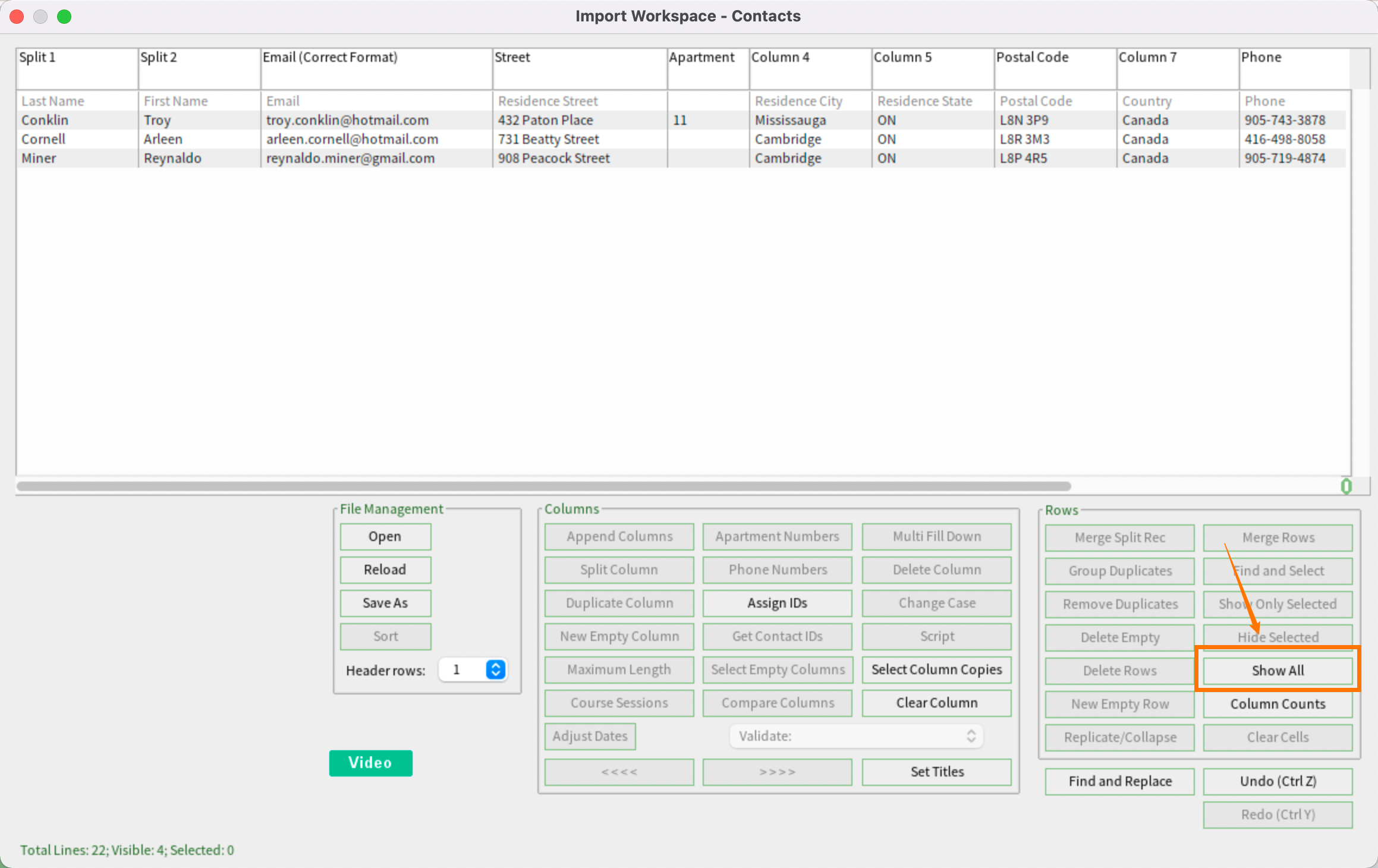Image resolution: width=1378 pixels, height=868 pixels.
Task: Click Adjust Dates
Action: click(590, 737)
